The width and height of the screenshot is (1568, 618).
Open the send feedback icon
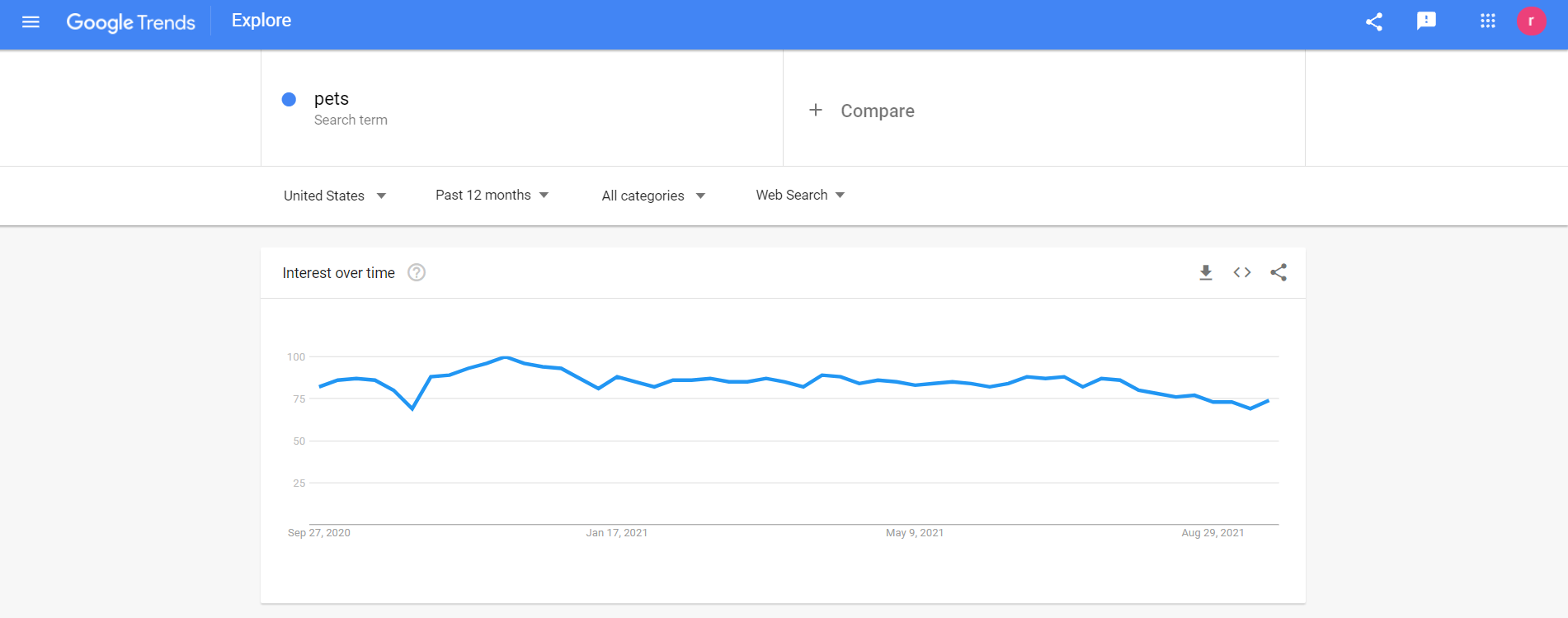(x=1426, y=21)
